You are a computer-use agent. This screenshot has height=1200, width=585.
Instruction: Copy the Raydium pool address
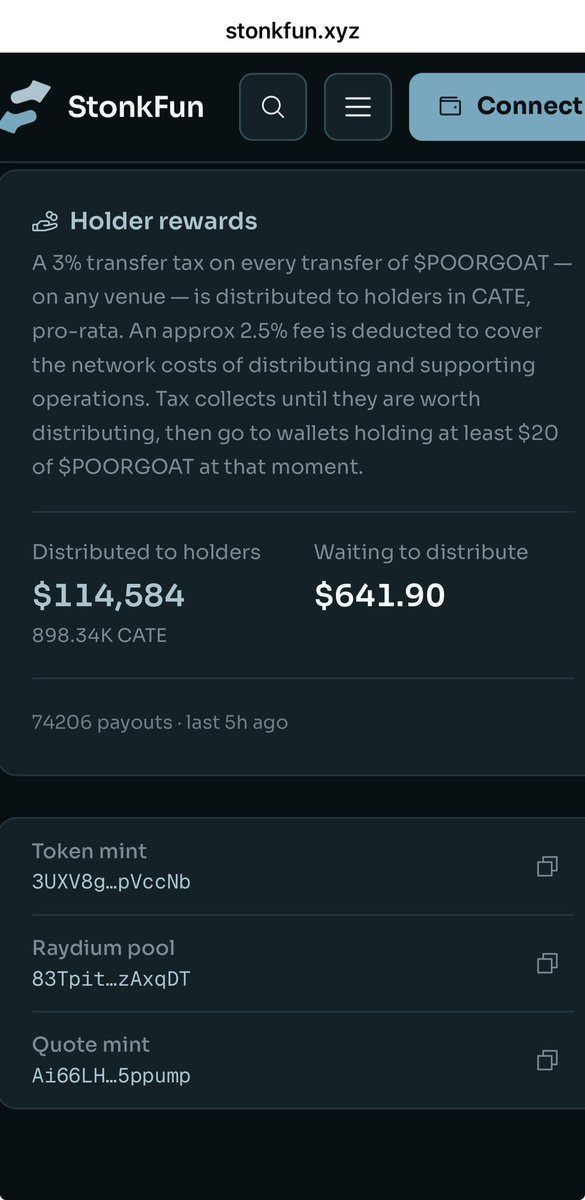(547, 963)
